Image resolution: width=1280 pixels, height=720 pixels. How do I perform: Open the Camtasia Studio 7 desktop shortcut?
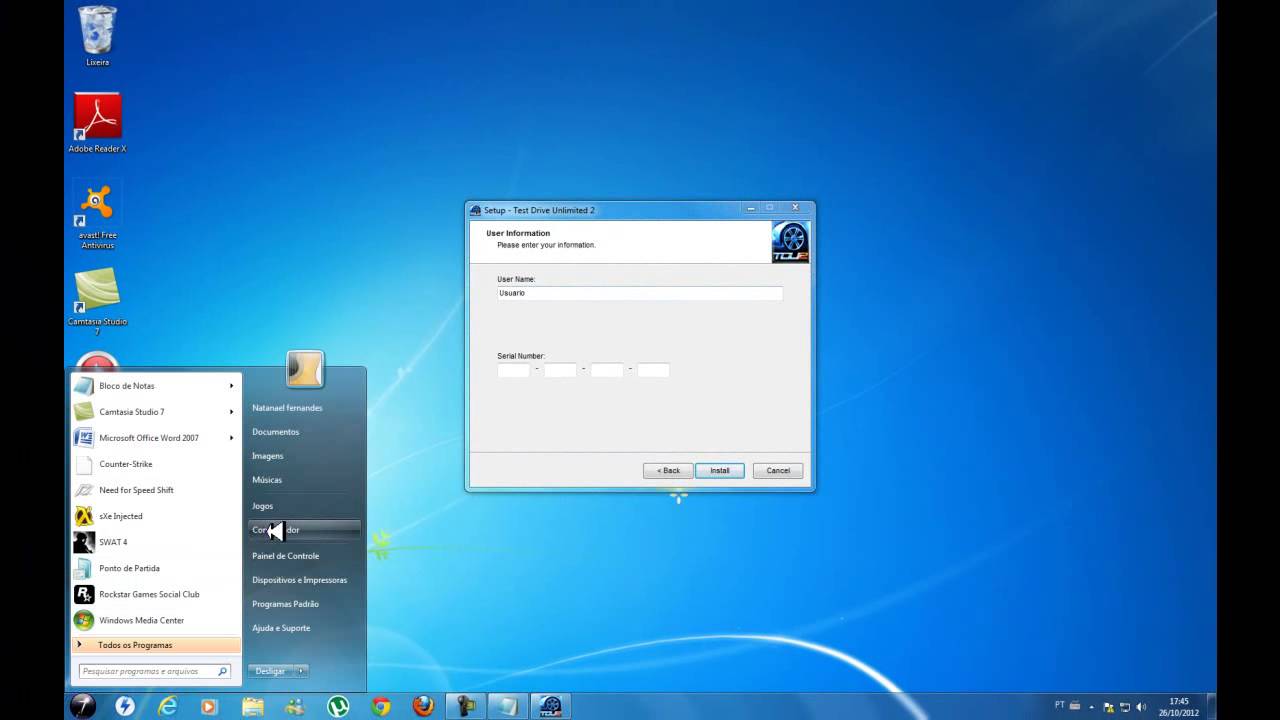(97, 301)
